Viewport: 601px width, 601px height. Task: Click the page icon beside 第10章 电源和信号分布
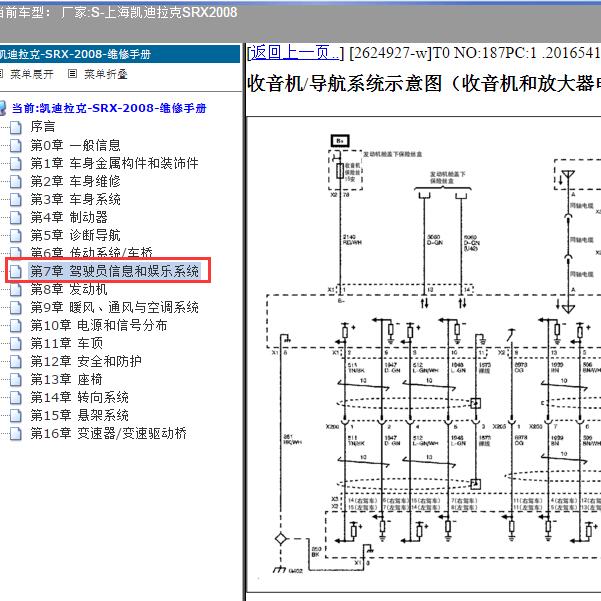(x=16, y=325)
